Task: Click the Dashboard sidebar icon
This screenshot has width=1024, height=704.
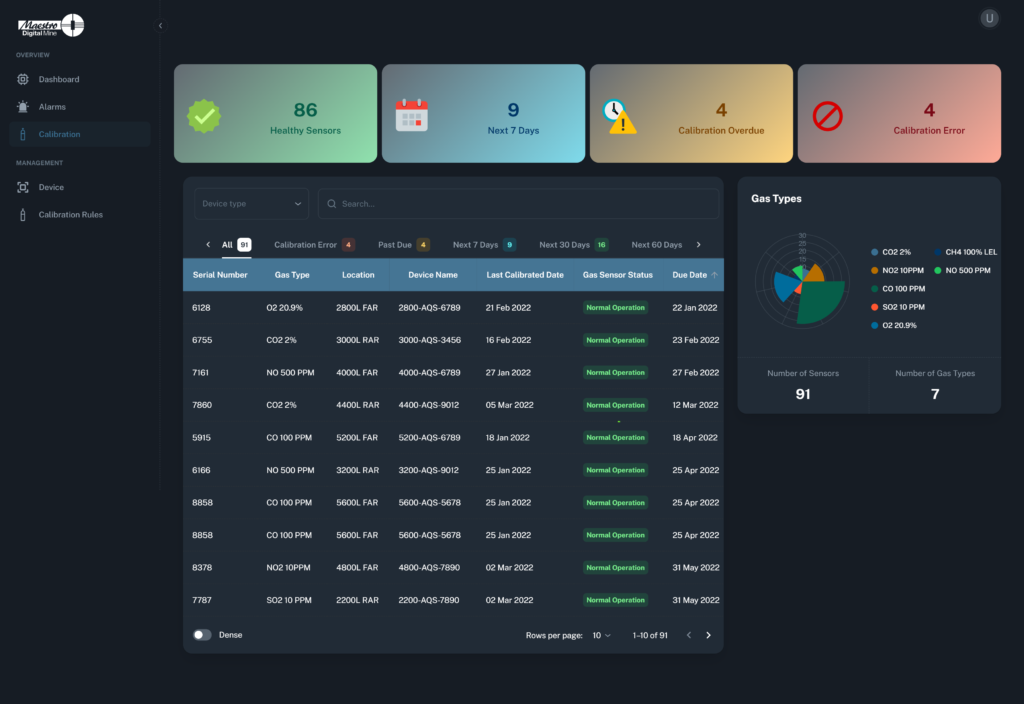Action: [x=23, y=79]
